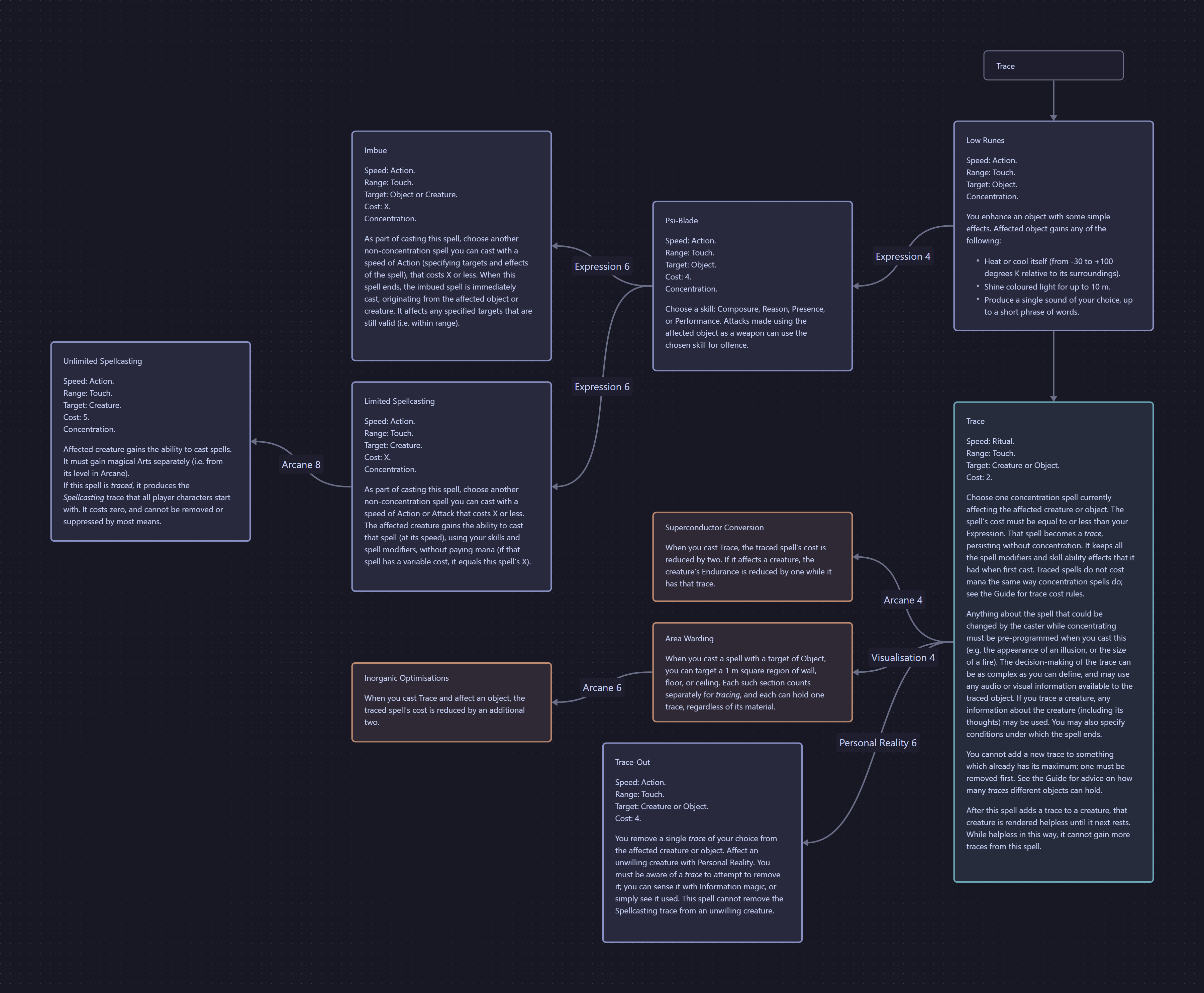Viewport: 1204px width, 993px height.
Task: Click the Visualisation 4 edge label
Action: (x=902, y=657)
